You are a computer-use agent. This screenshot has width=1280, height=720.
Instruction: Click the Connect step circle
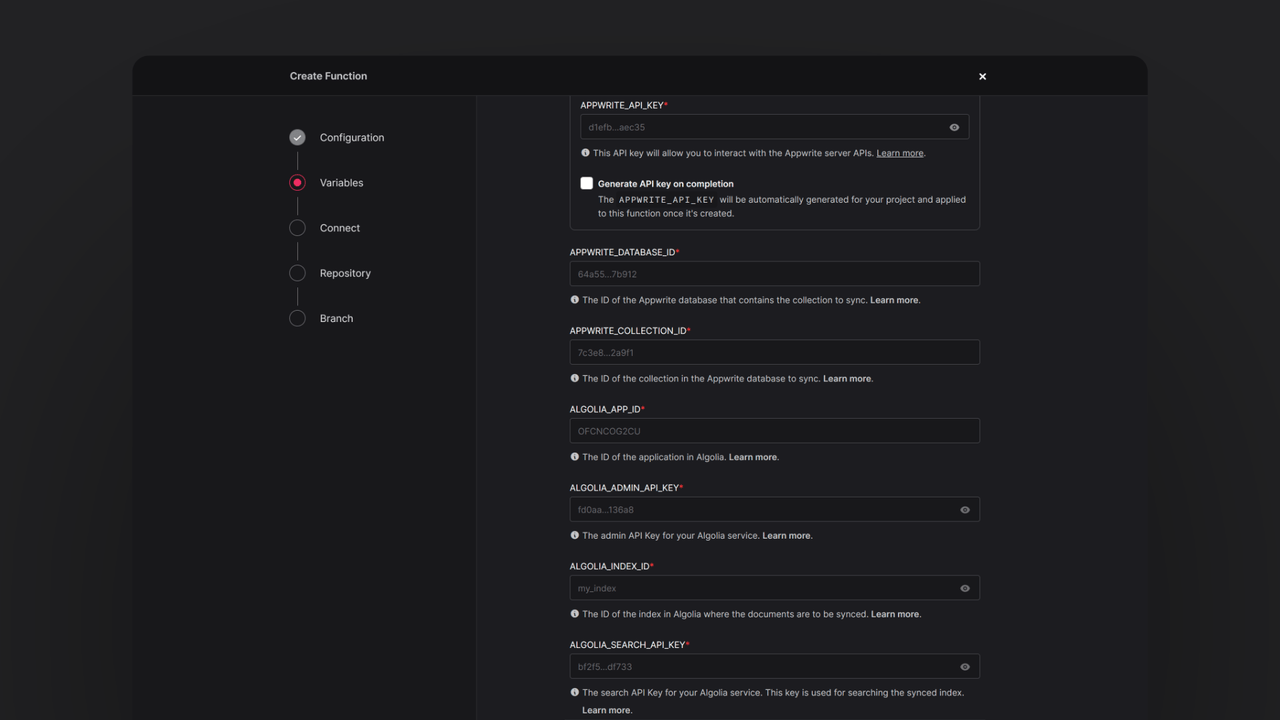tap(297, 228)
